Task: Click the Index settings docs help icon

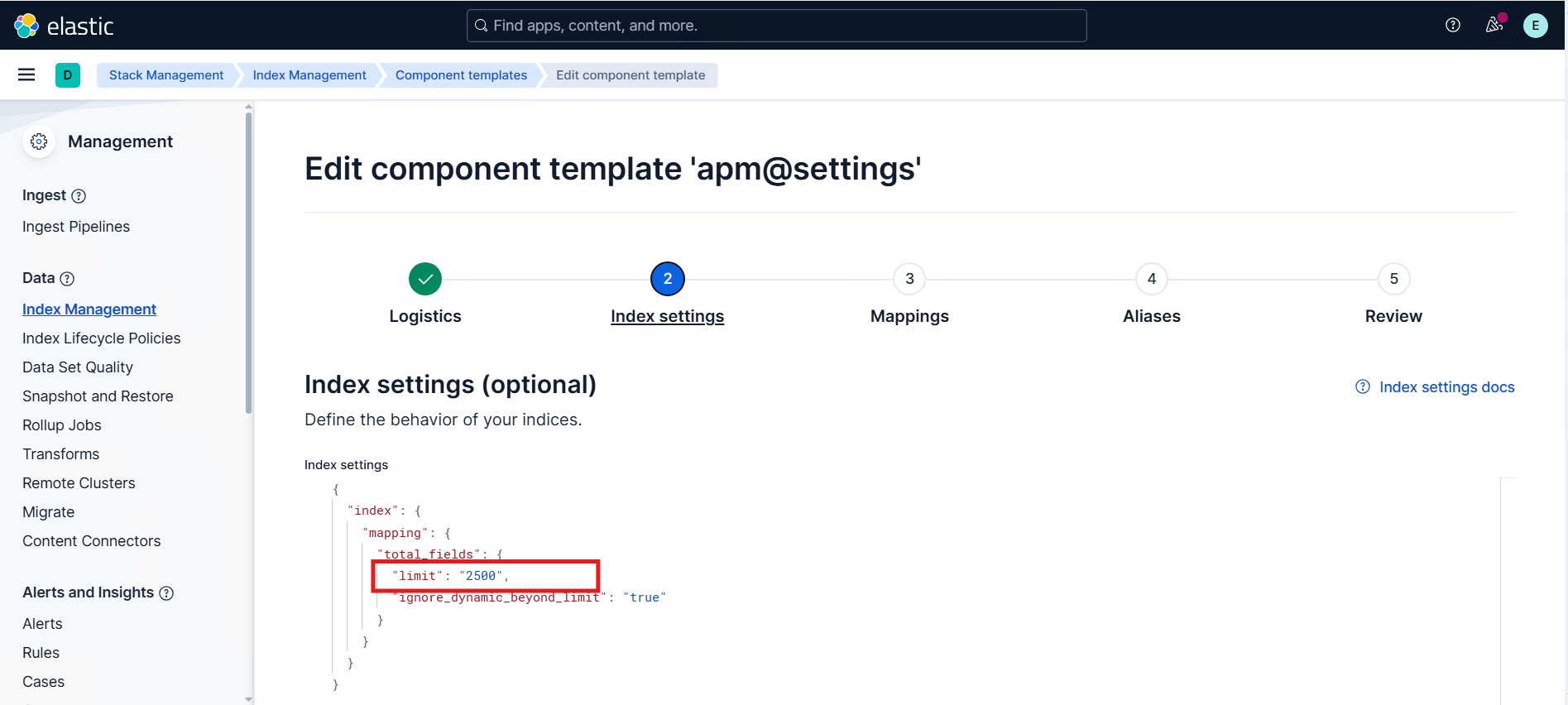Action: pyautogui.click(x=1363, y=386)
